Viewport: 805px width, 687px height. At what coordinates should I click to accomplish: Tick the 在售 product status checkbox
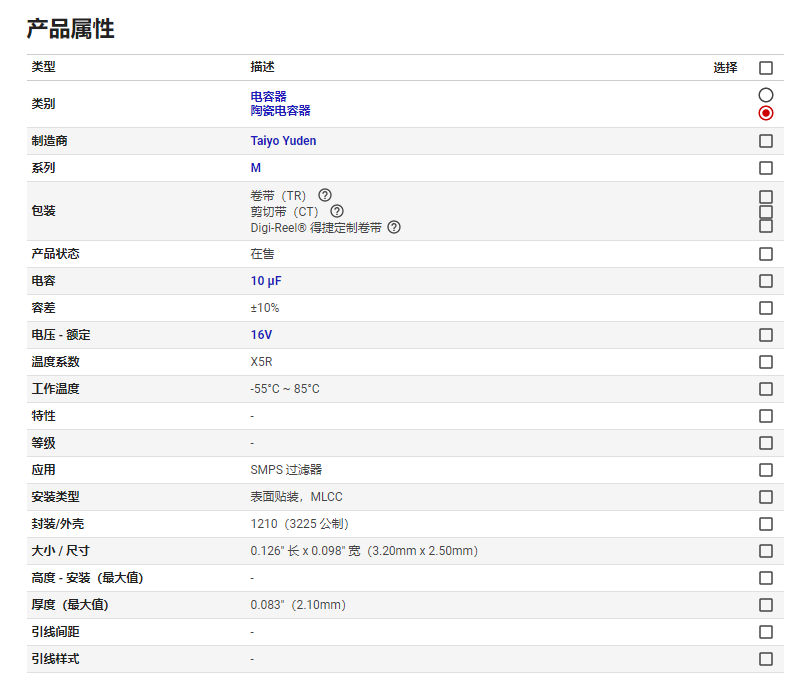coord(765,254)
